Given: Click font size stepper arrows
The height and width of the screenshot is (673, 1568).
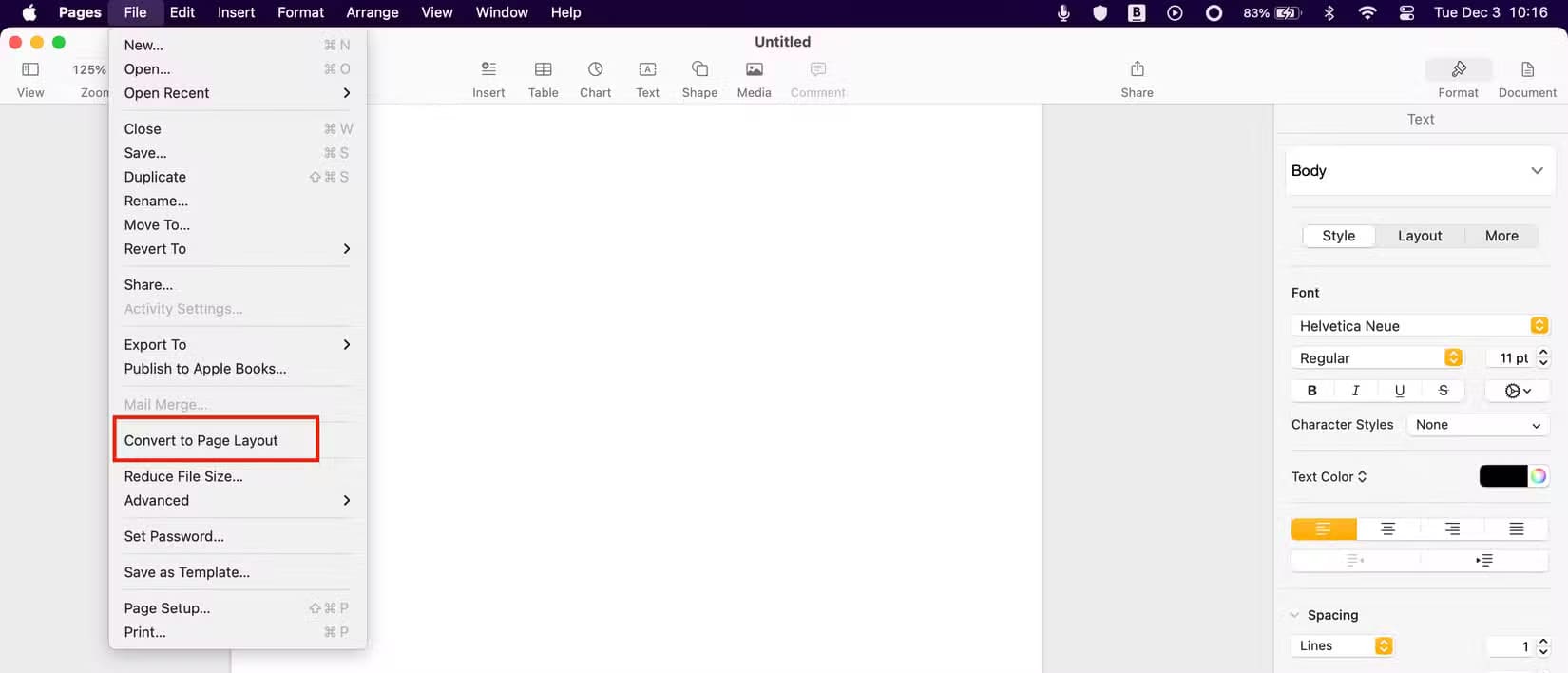Looking at the screenshot, I should pos(1543,358).
